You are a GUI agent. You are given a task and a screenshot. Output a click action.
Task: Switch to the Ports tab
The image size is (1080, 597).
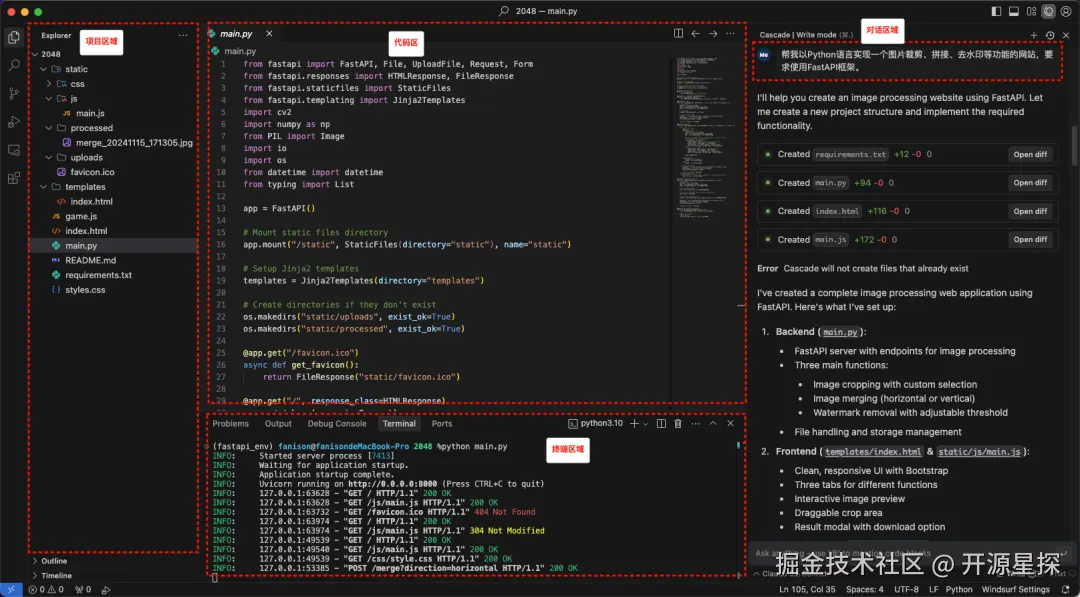point(442,423)
